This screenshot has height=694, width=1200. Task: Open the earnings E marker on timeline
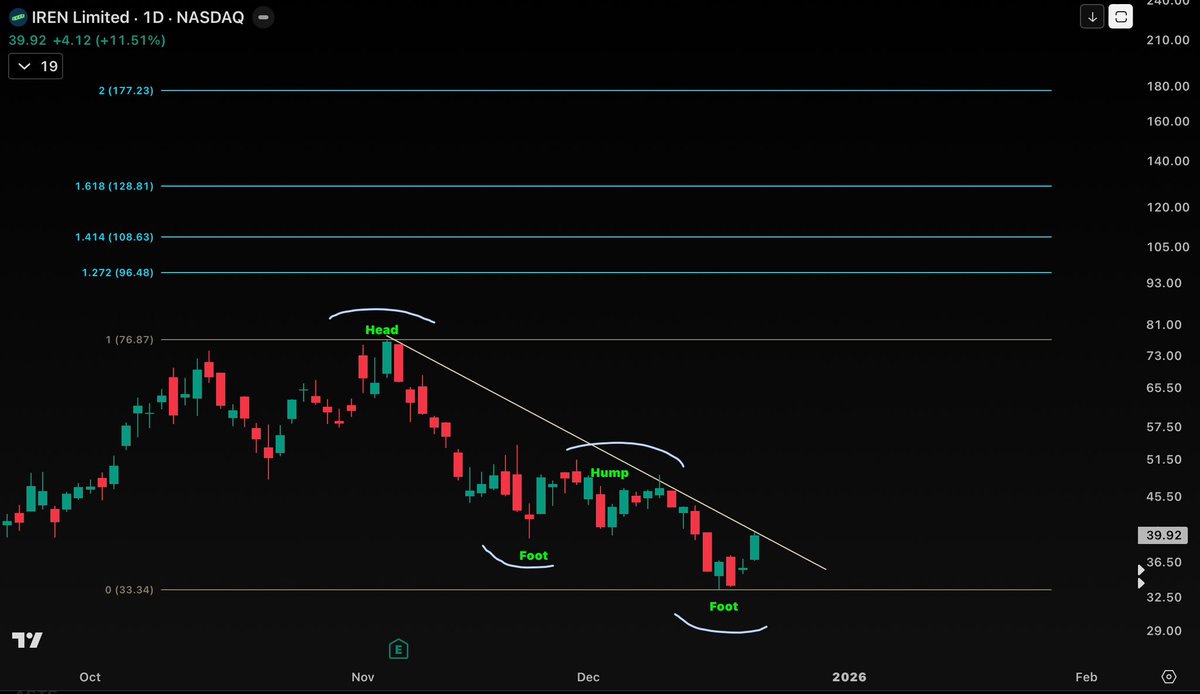pyautogui.click(x=399, y=648)
